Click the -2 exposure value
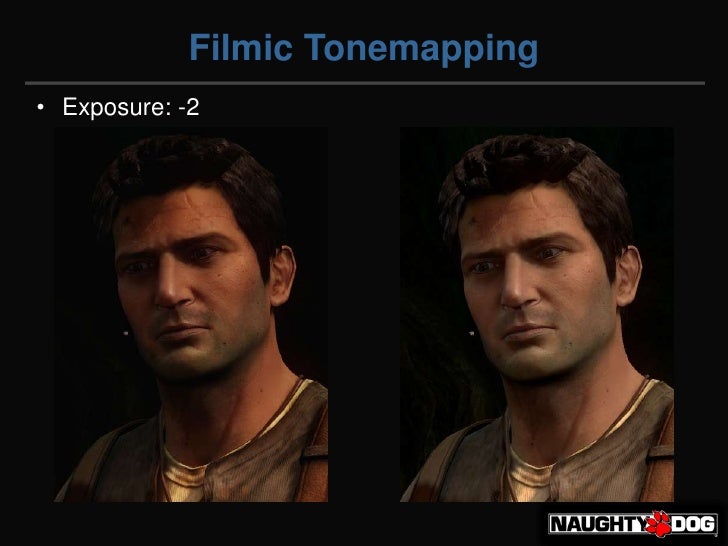728x546 pixels. pos(189,107)
